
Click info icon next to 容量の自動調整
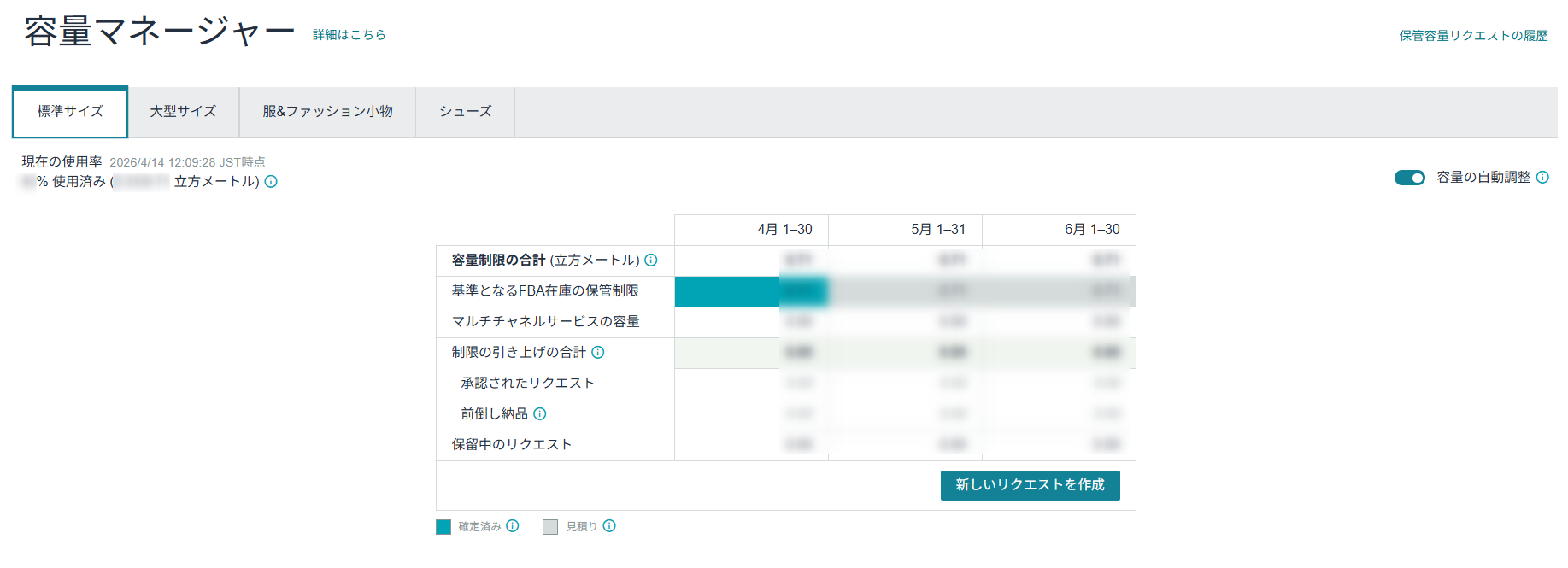coord(1542,177)
